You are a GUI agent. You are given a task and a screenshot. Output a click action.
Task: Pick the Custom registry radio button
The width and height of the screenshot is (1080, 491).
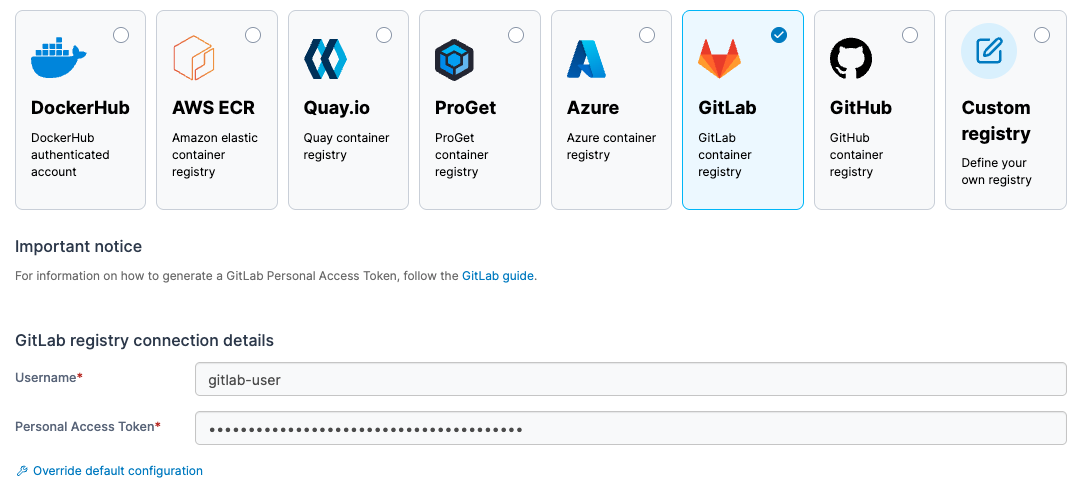[1042, 35]
